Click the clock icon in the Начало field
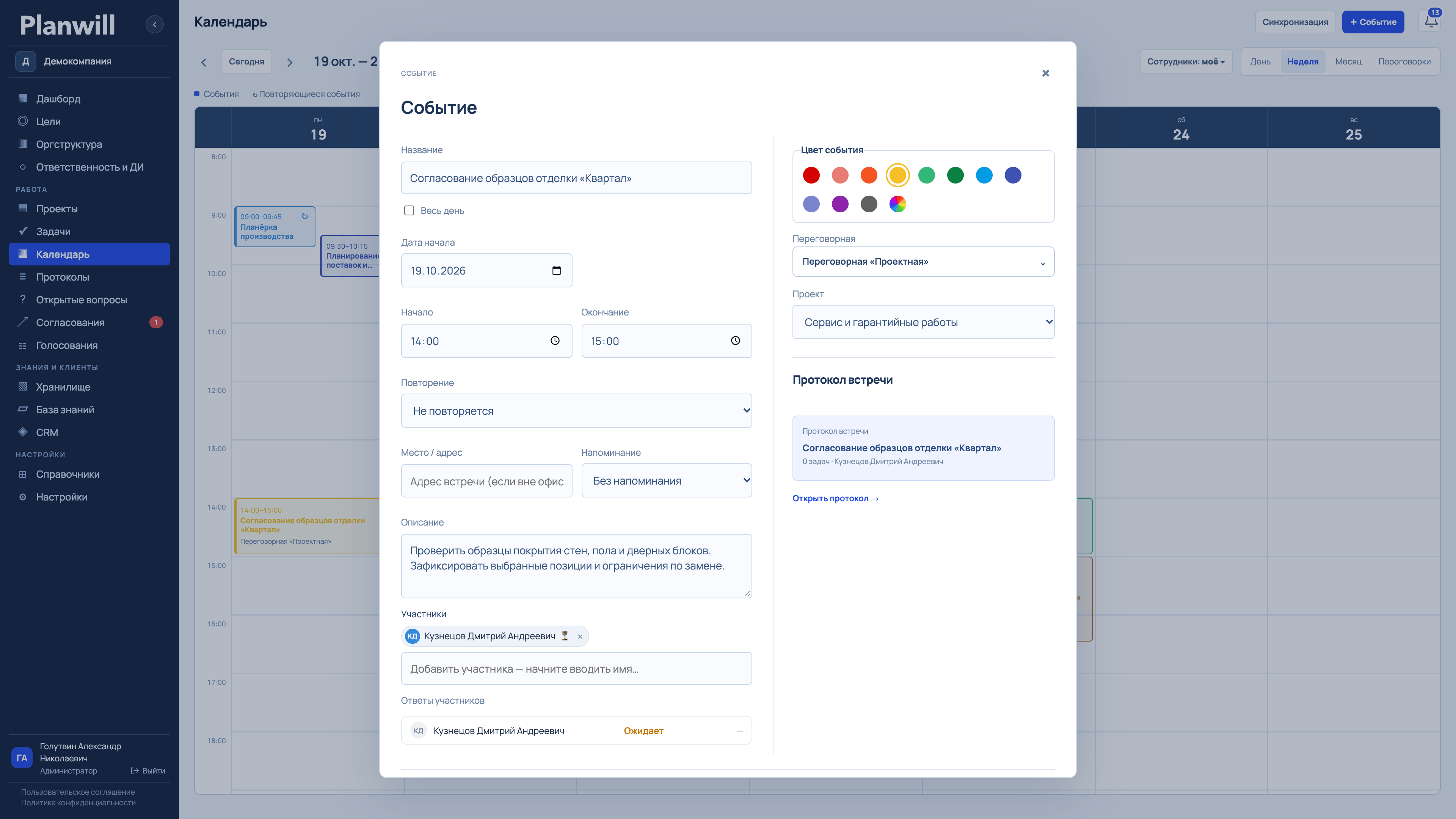Viewport: 1456px width, 819px height. point(555,340)
